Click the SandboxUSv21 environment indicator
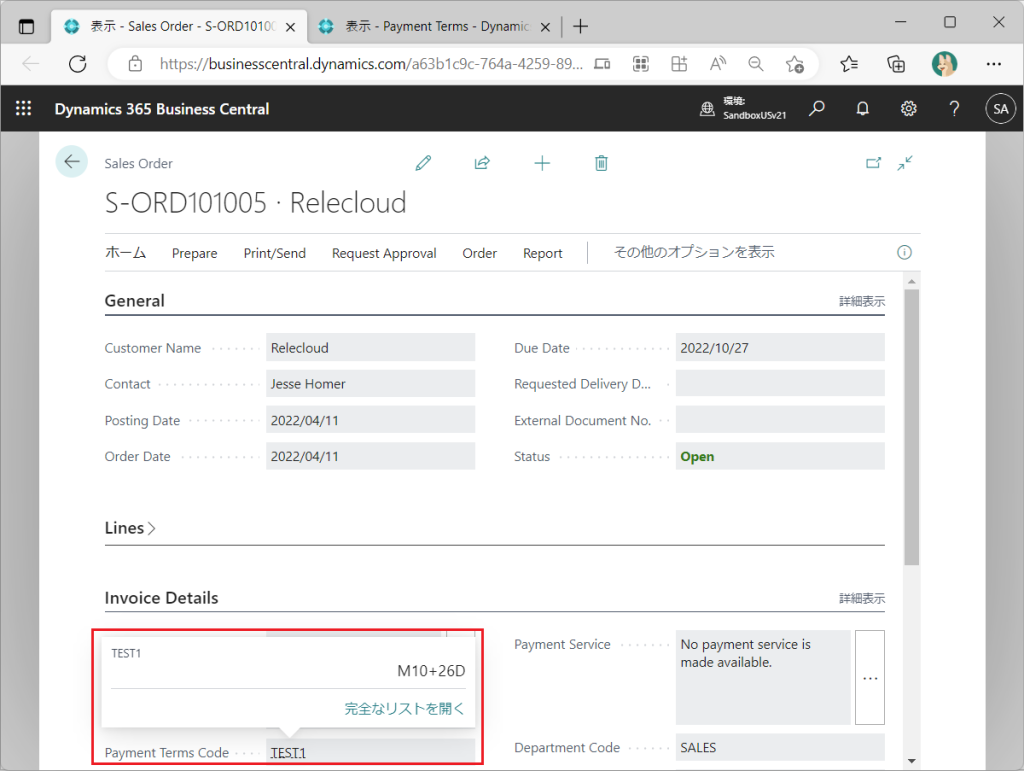This screenshot has height=771, width=1024. pos(743,108)
